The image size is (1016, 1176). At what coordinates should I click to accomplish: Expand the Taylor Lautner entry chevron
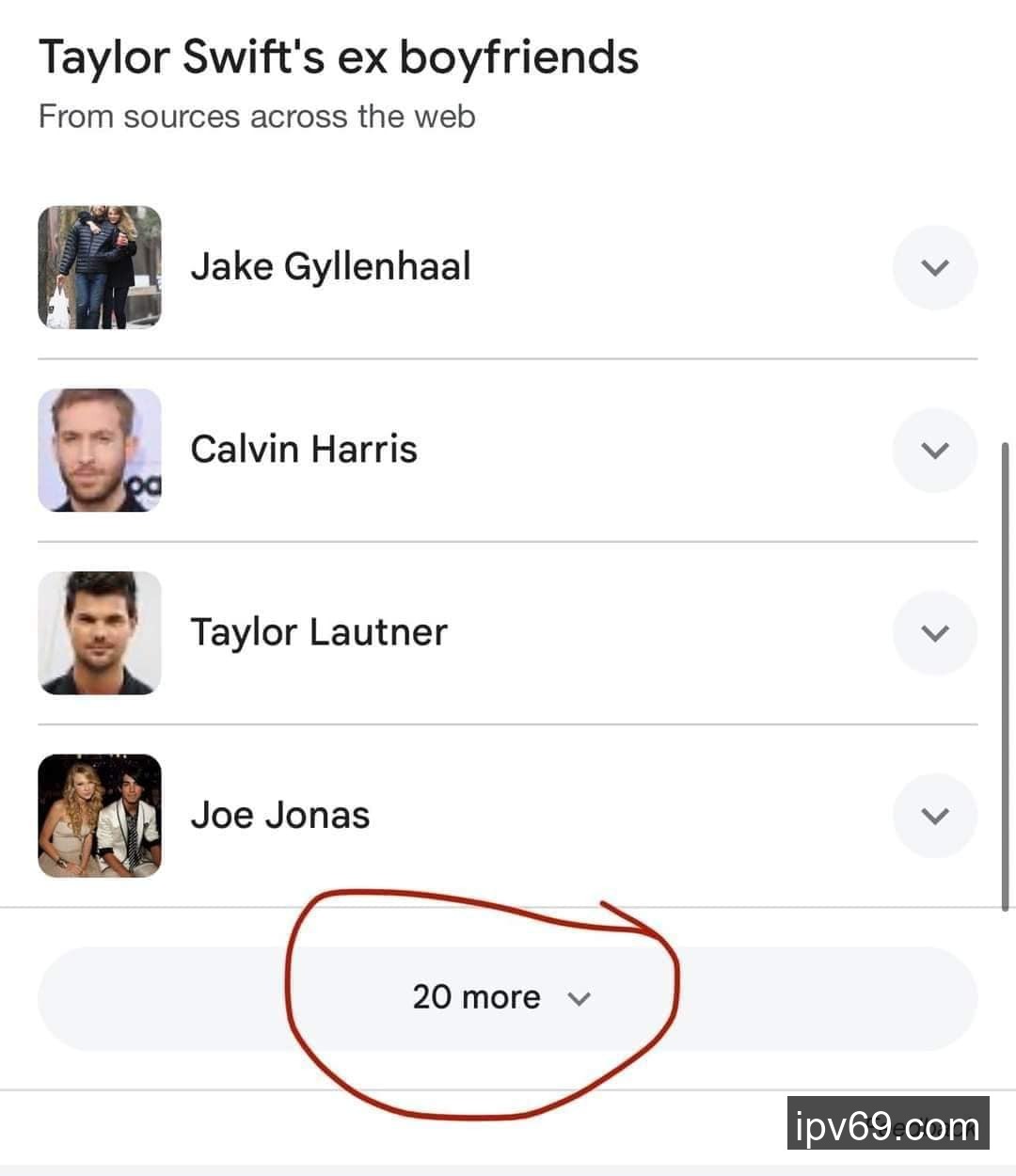[x=934, y=632]
